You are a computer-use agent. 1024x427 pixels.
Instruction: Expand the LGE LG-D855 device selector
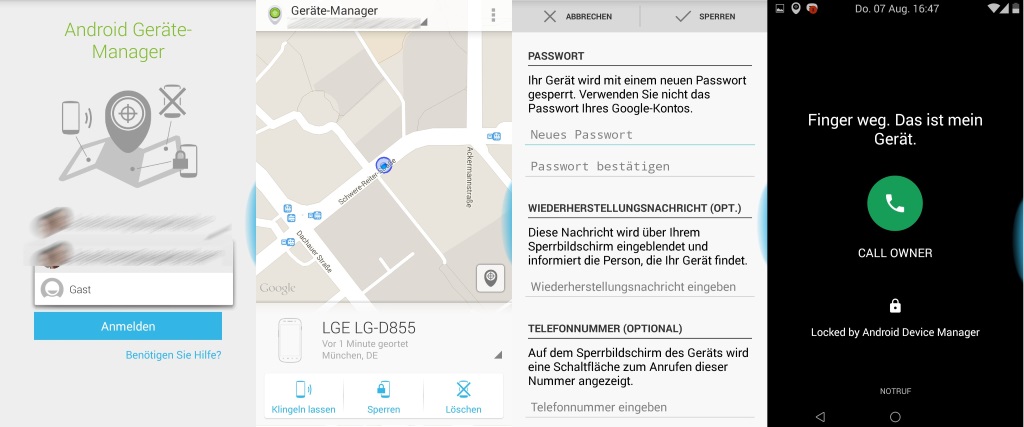498,355
